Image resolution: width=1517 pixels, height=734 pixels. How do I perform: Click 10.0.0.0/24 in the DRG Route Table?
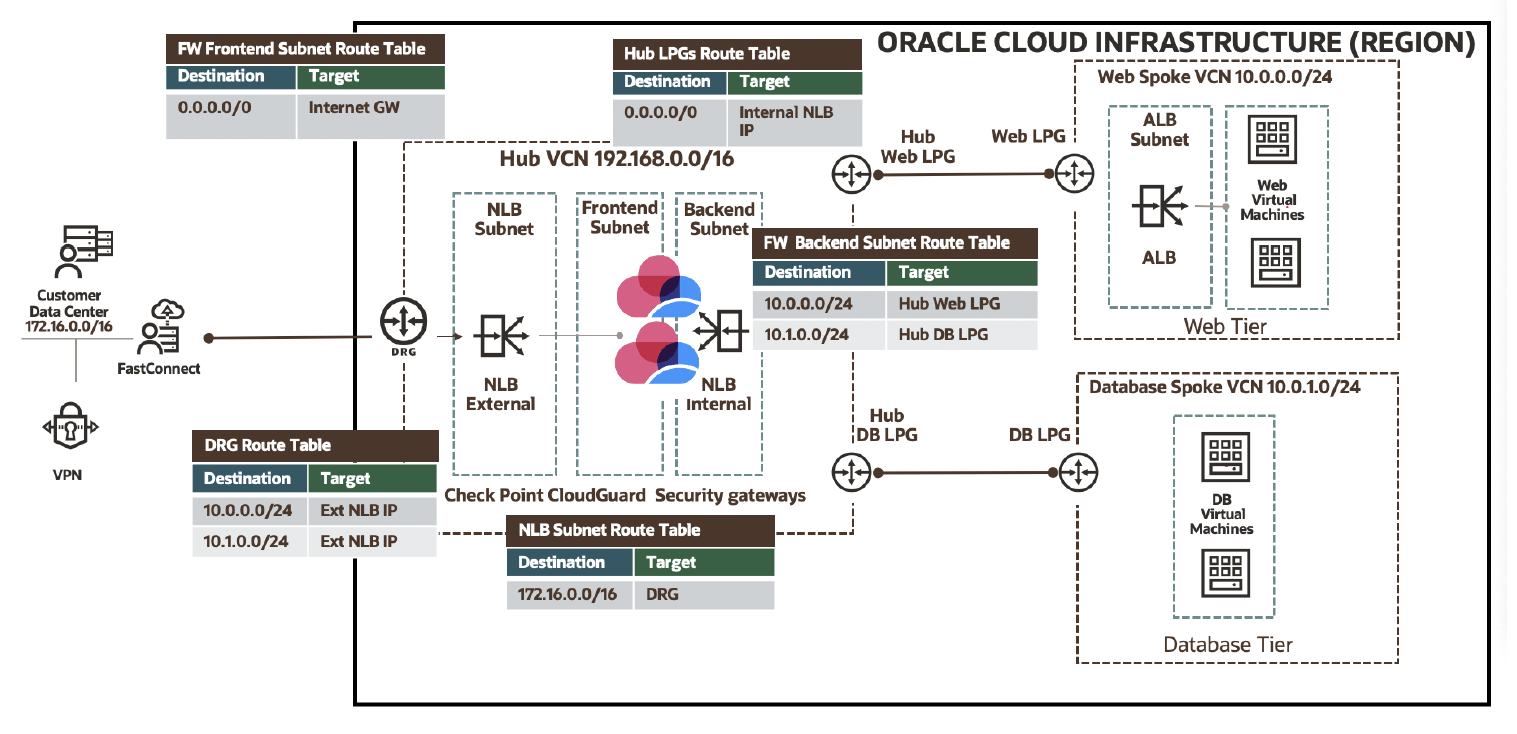point(249,511)
